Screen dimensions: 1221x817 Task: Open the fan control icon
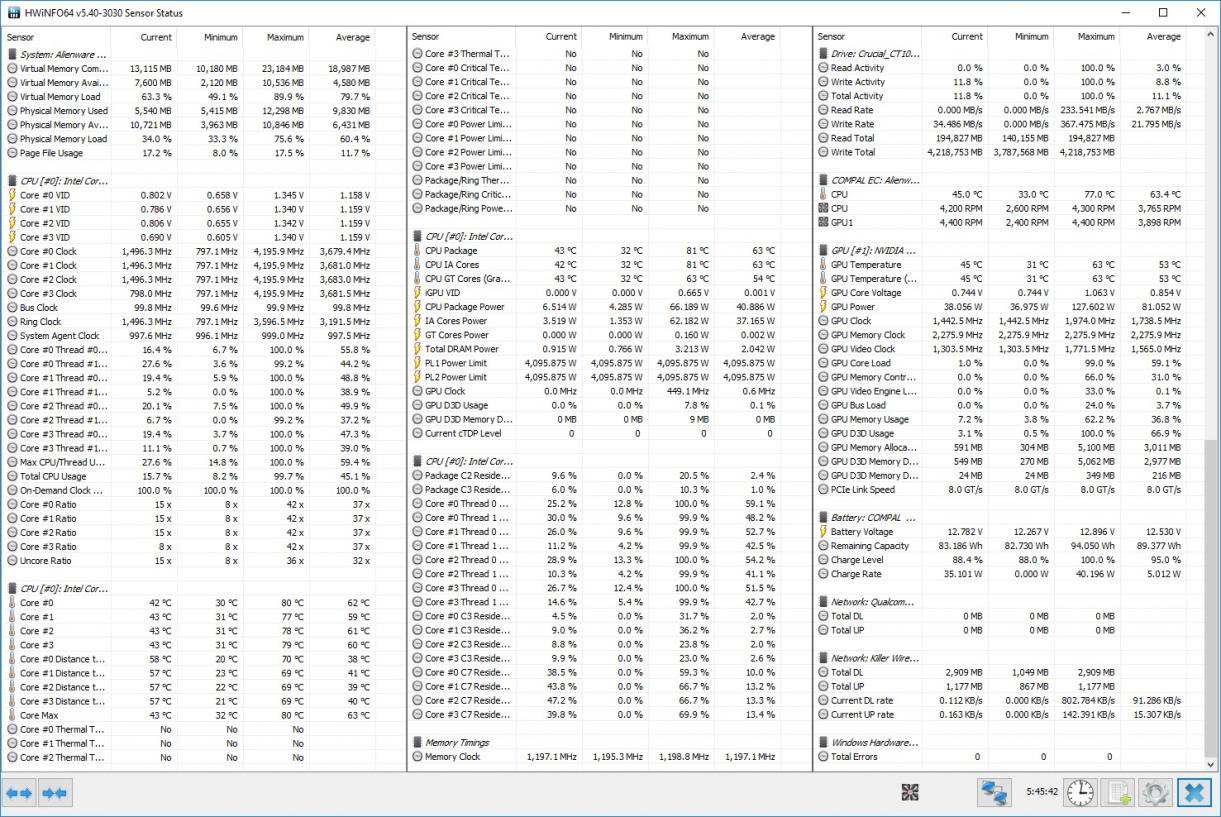pos(910,793)
